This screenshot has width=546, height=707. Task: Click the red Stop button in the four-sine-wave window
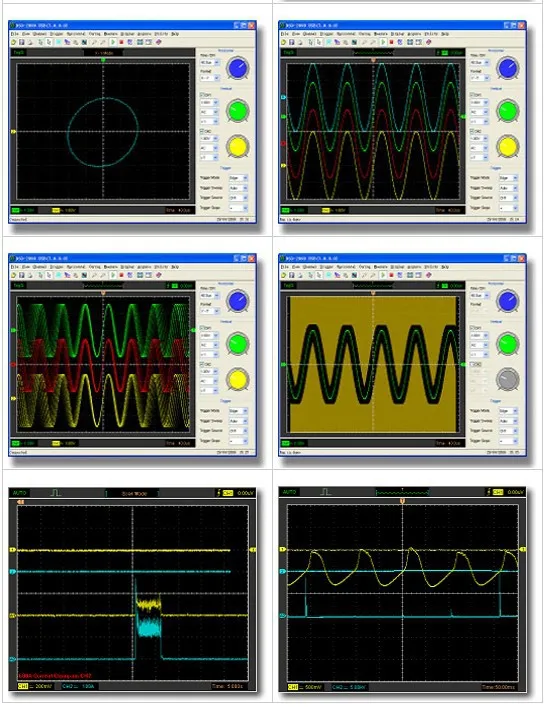(392, 42)
